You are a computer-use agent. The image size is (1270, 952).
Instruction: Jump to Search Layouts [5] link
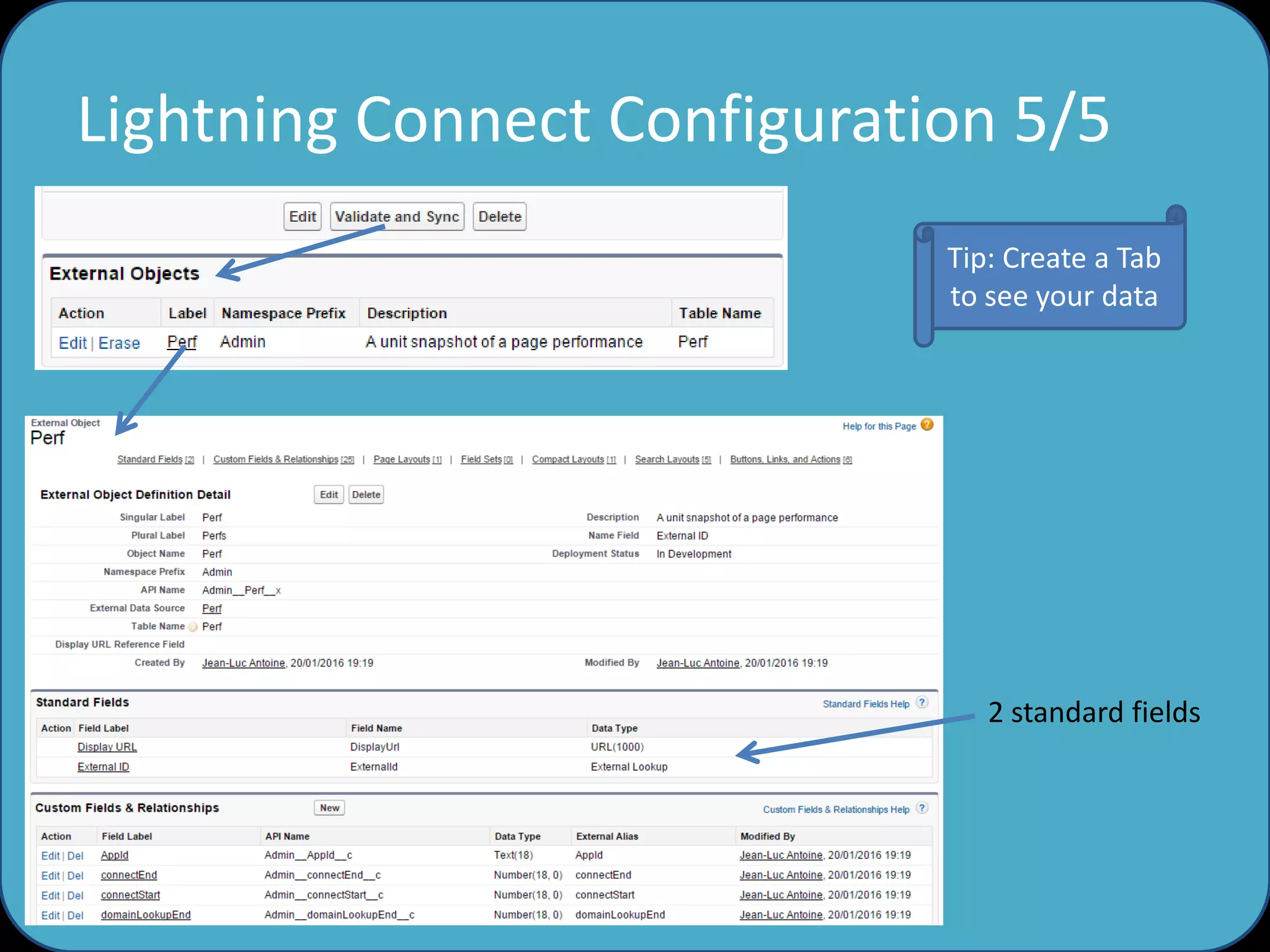[673, 459]
